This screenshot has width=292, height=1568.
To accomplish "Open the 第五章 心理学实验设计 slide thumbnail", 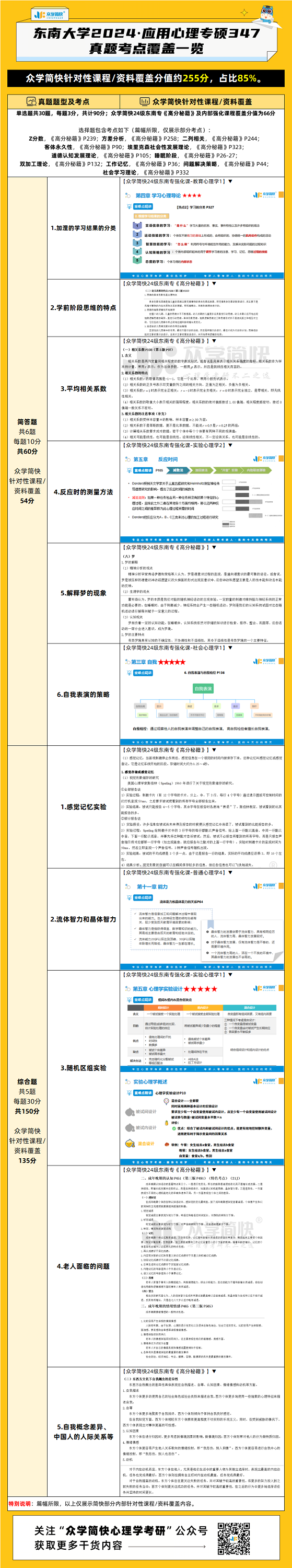I will coord(202,1025).
